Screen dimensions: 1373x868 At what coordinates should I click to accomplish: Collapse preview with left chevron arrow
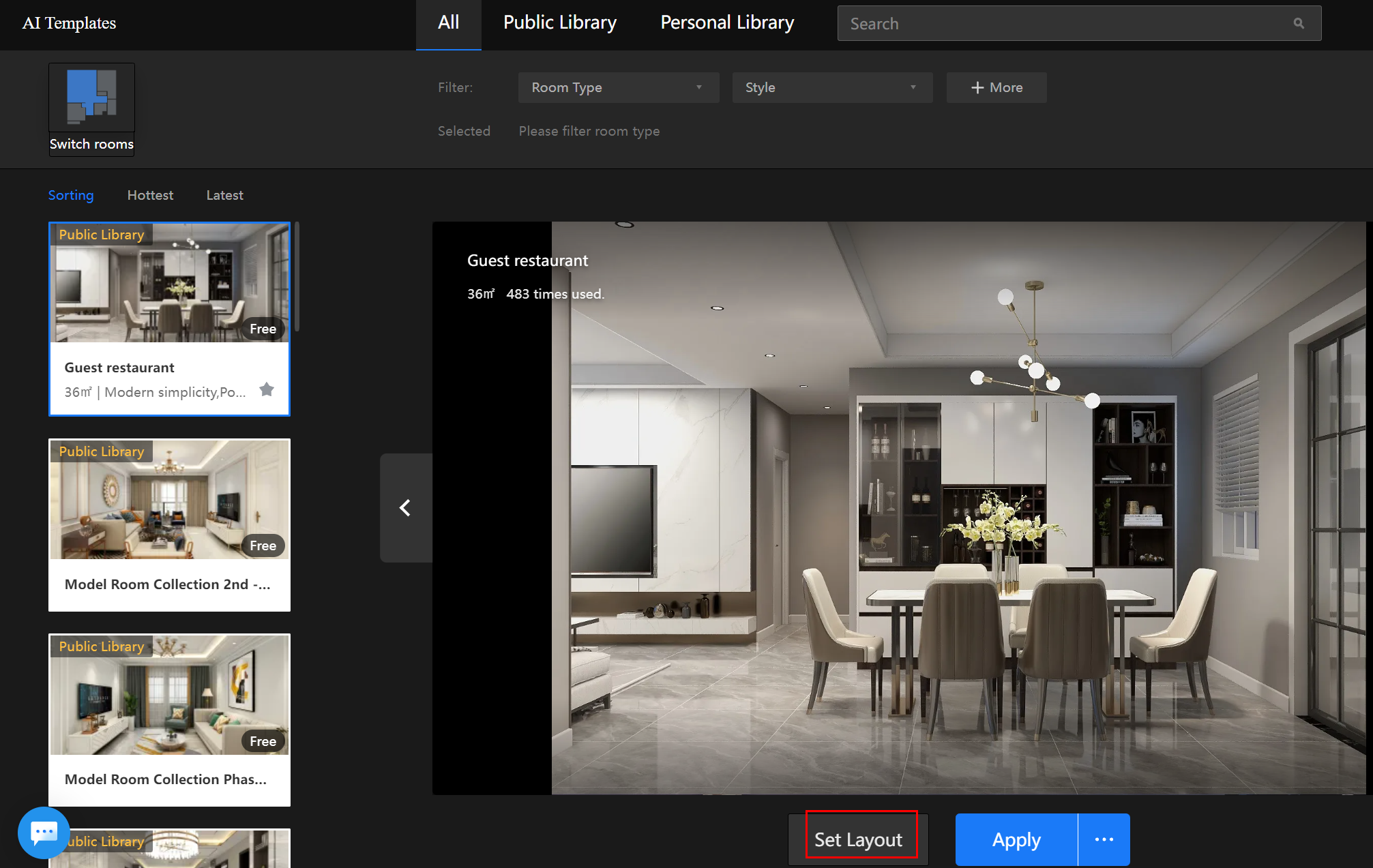coord(406,507)
